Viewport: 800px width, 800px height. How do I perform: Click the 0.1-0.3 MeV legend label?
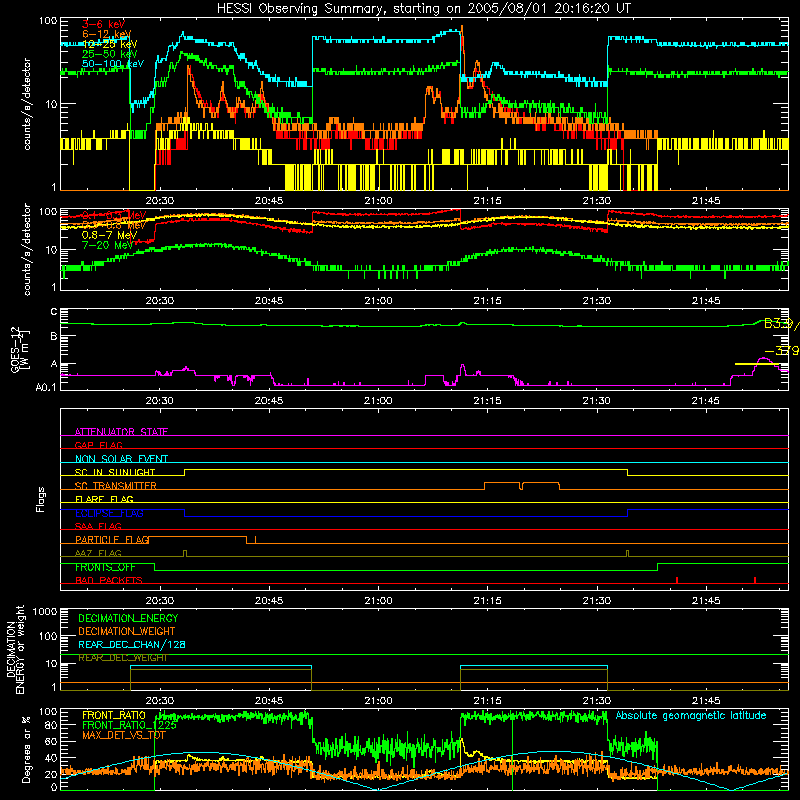click(114, 215)
